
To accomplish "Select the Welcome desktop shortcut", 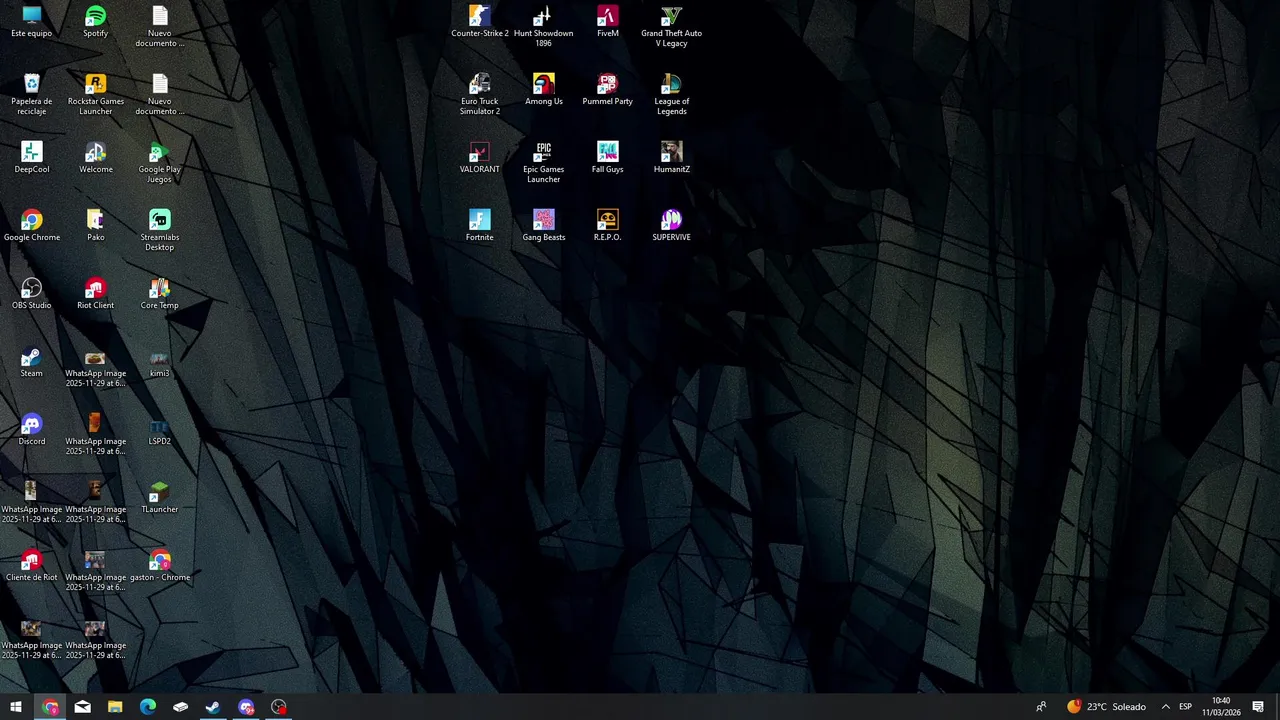I will pos(96,158).
